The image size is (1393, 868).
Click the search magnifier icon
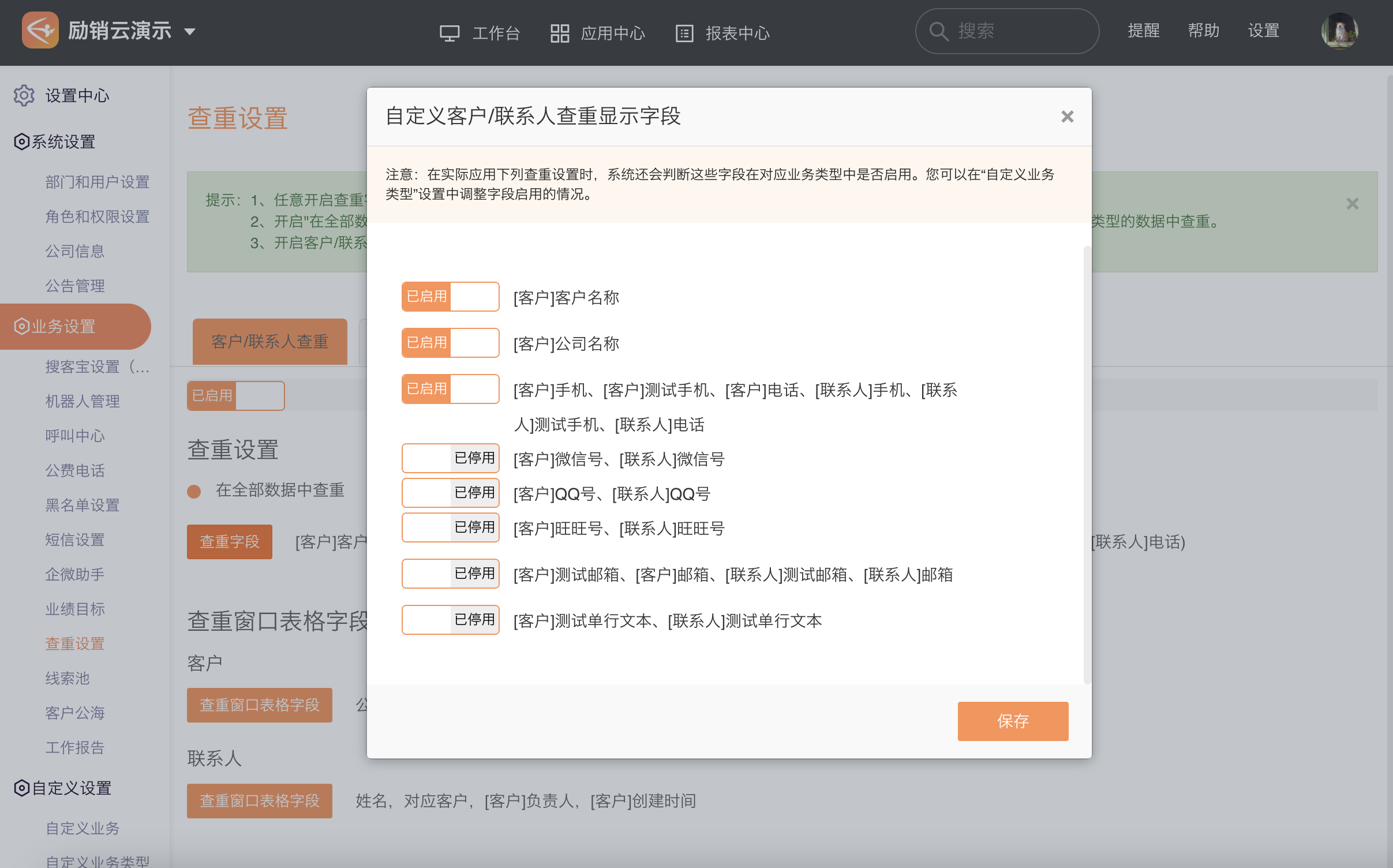point(939,31)
